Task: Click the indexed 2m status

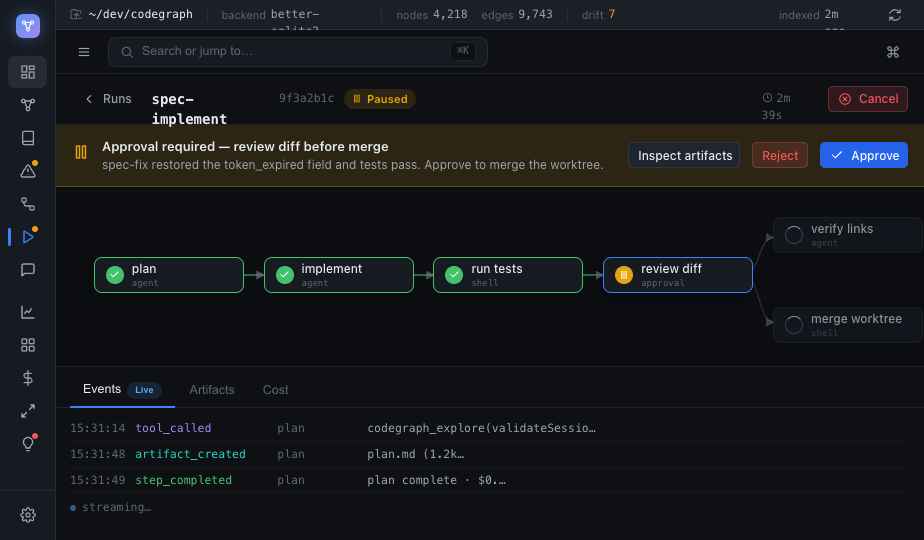Action: [x=808, y=14]
